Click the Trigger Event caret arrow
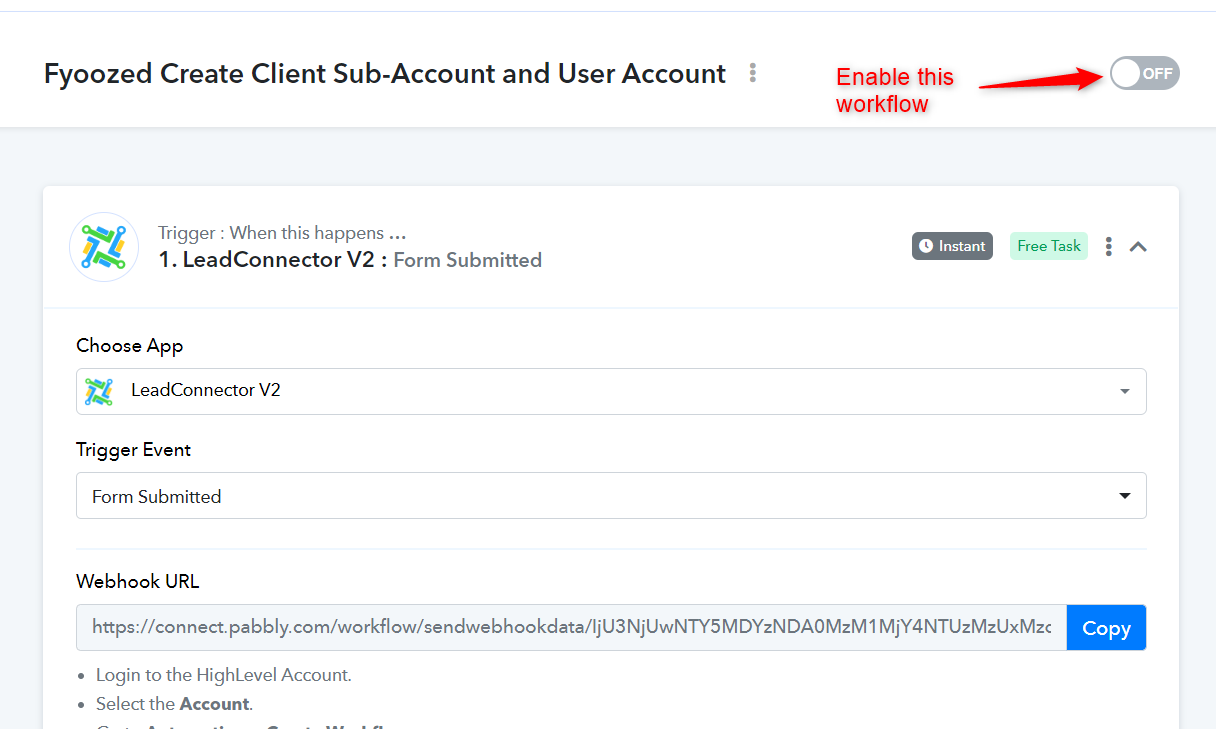Screen dimensions: 1216x729 [1125, 496]
